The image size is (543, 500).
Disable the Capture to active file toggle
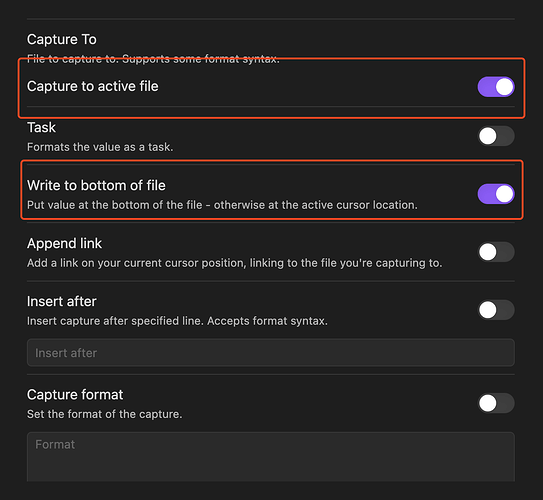[496, 87]
